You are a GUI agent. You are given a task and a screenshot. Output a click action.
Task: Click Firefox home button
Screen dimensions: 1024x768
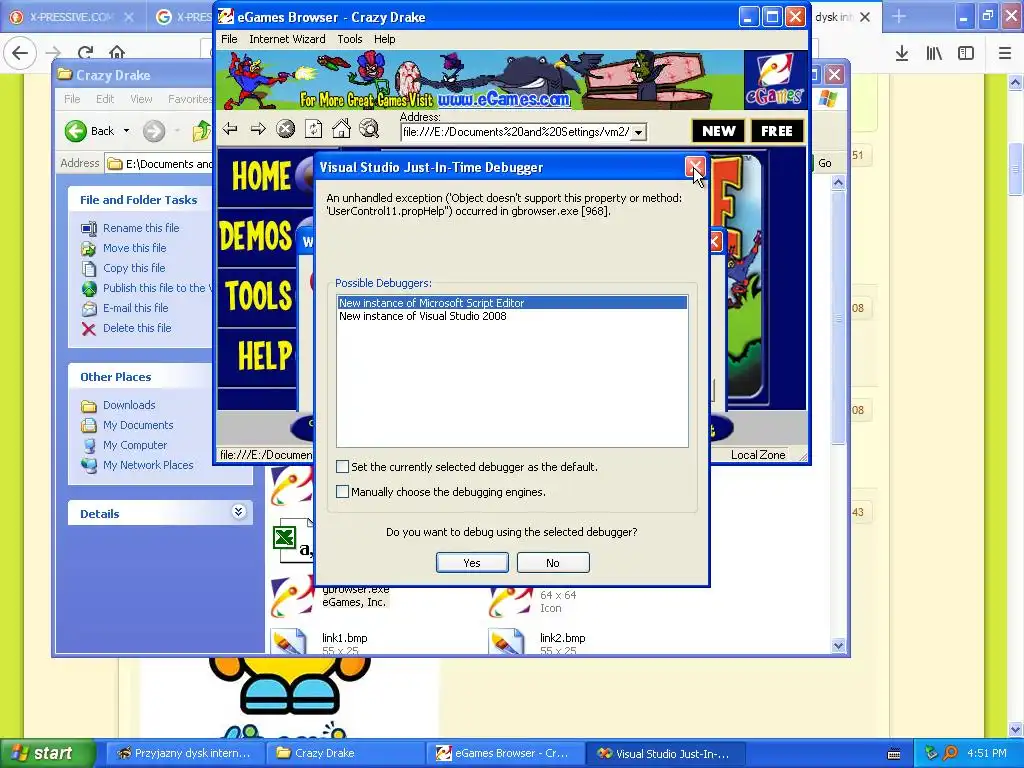(117, 53)
